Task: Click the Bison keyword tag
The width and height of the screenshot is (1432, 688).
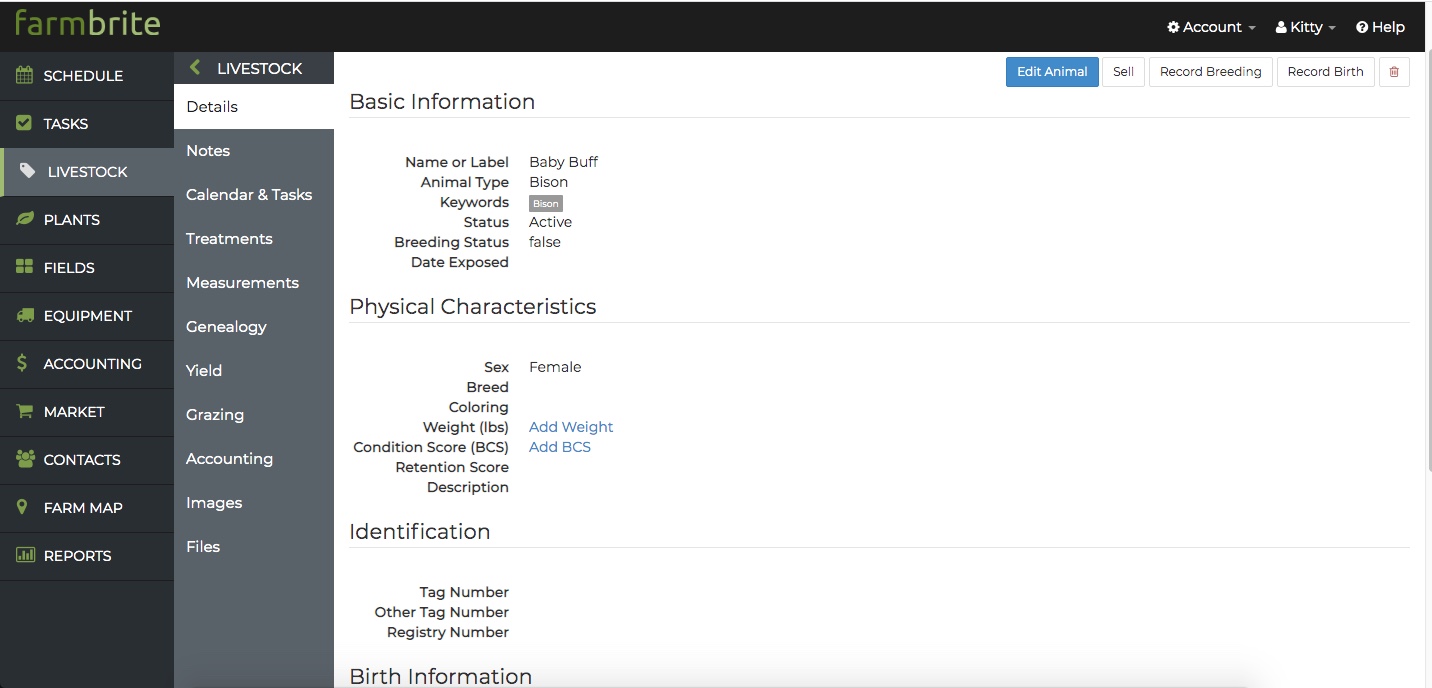Action: point(546,203)
